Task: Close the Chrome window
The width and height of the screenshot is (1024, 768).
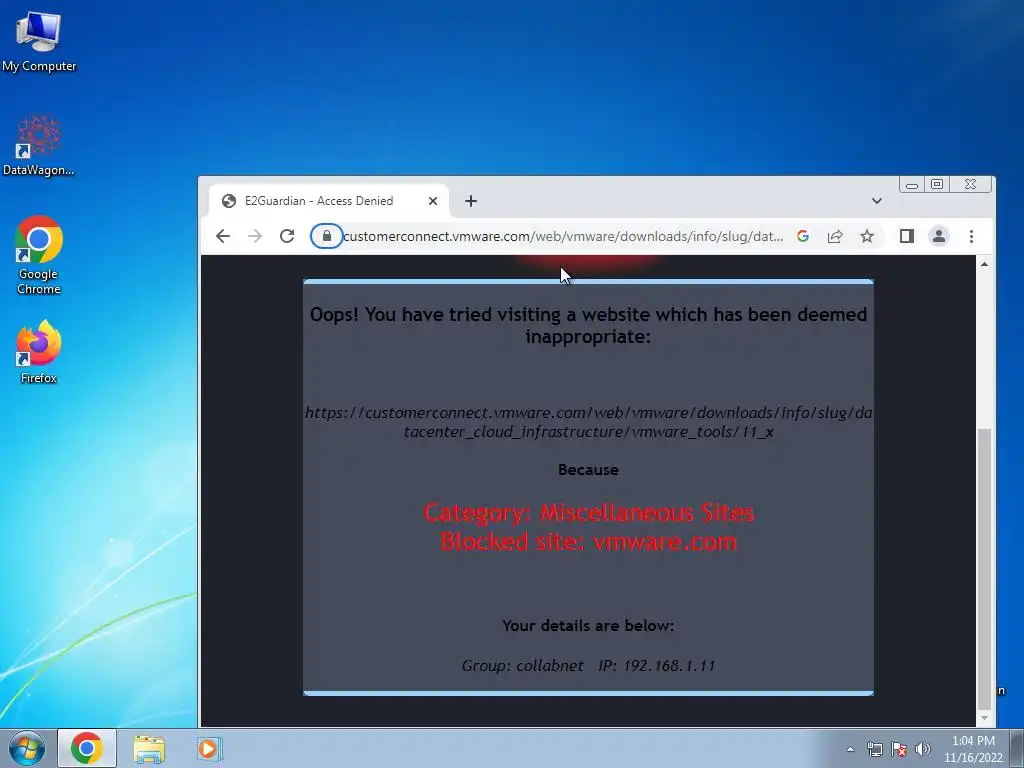Action: tap(970, 185)
